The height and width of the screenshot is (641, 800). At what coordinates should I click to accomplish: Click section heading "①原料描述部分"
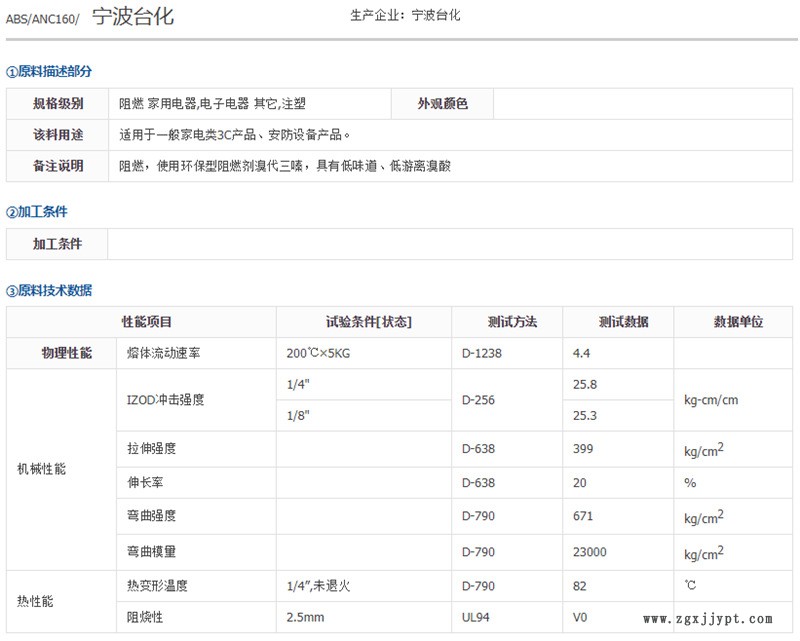[49, 71]
